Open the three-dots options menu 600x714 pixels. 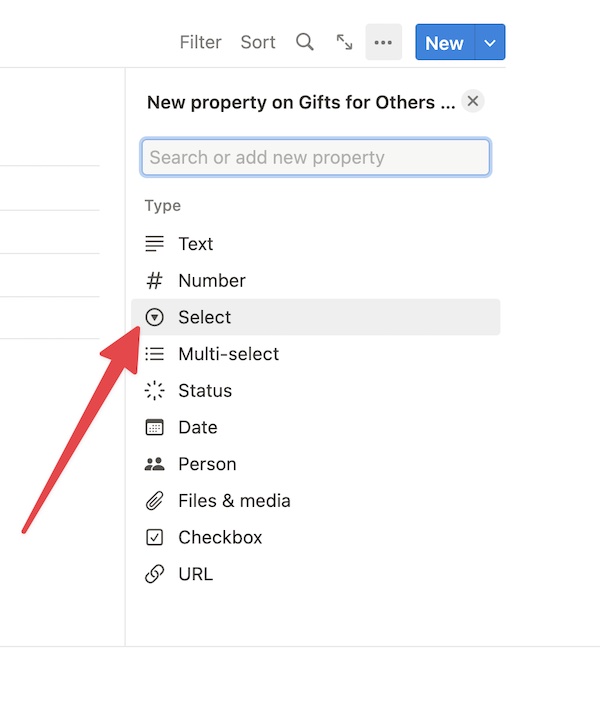coord(383,42)
